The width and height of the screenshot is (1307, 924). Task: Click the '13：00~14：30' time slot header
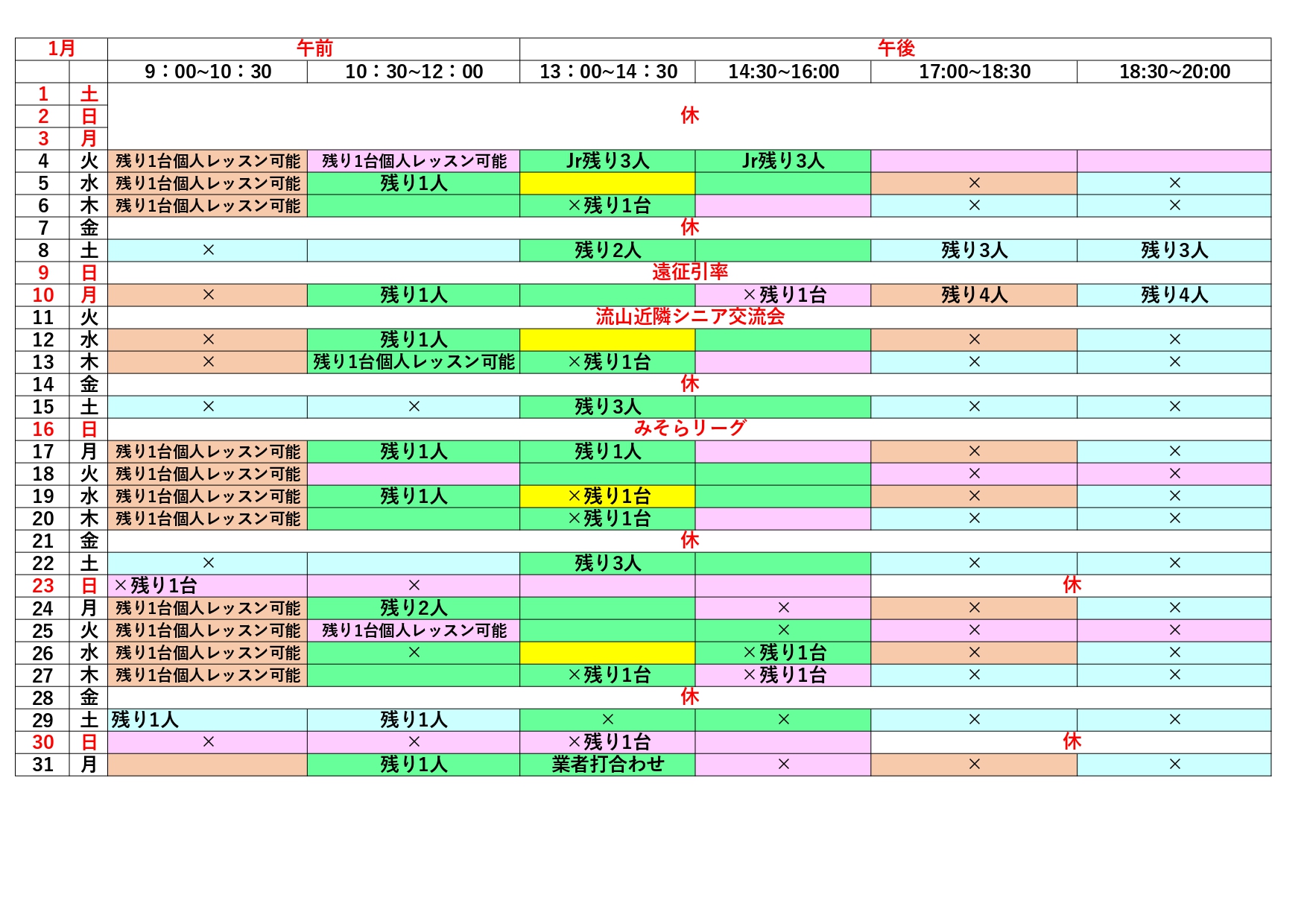tap(608, 72)
